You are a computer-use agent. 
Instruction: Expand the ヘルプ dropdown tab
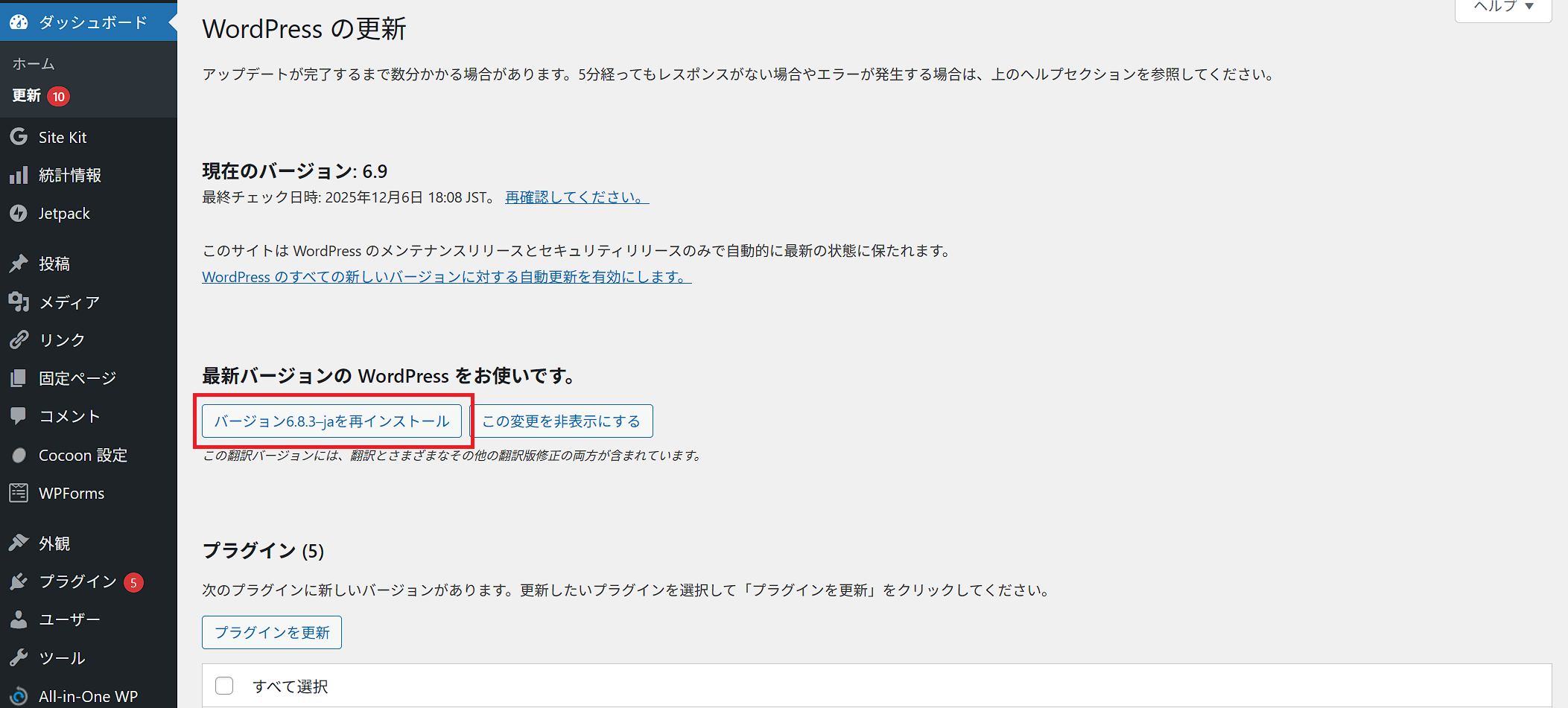click(x=1503, y=7)
